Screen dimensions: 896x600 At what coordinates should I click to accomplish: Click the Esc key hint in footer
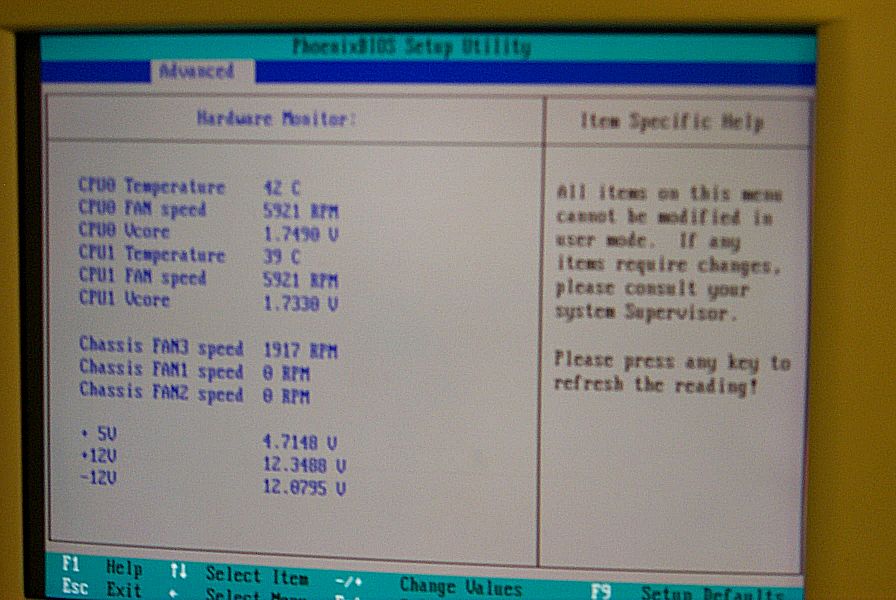pos(75,586)
